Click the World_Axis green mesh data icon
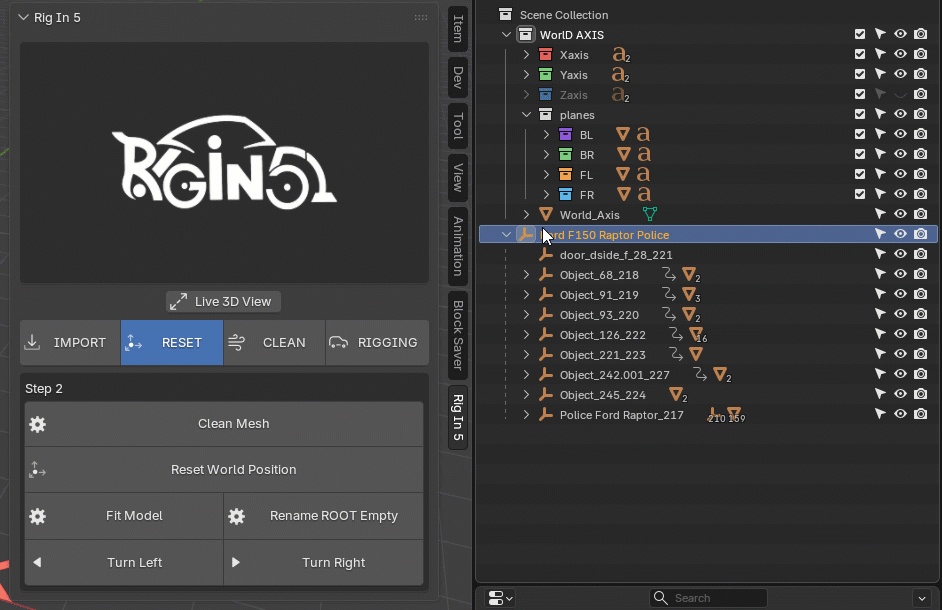Image resolution: width=942 pixels, height=610 pixels. tap(649, 214)
